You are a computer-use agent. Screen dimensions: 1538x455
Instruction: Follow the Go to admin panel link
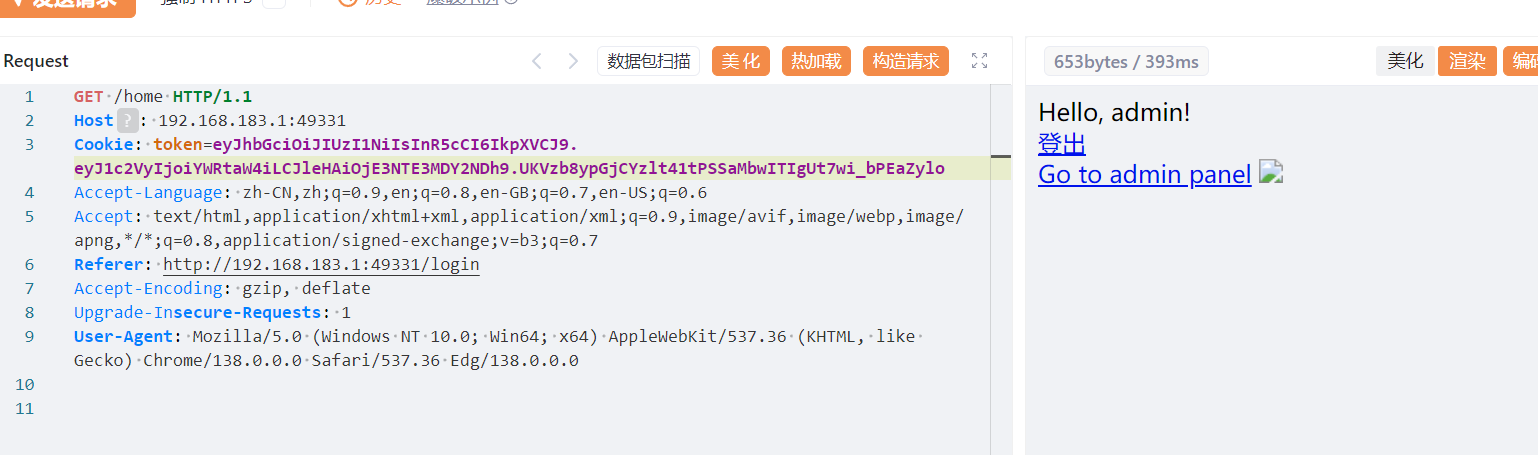(1145, 175)
